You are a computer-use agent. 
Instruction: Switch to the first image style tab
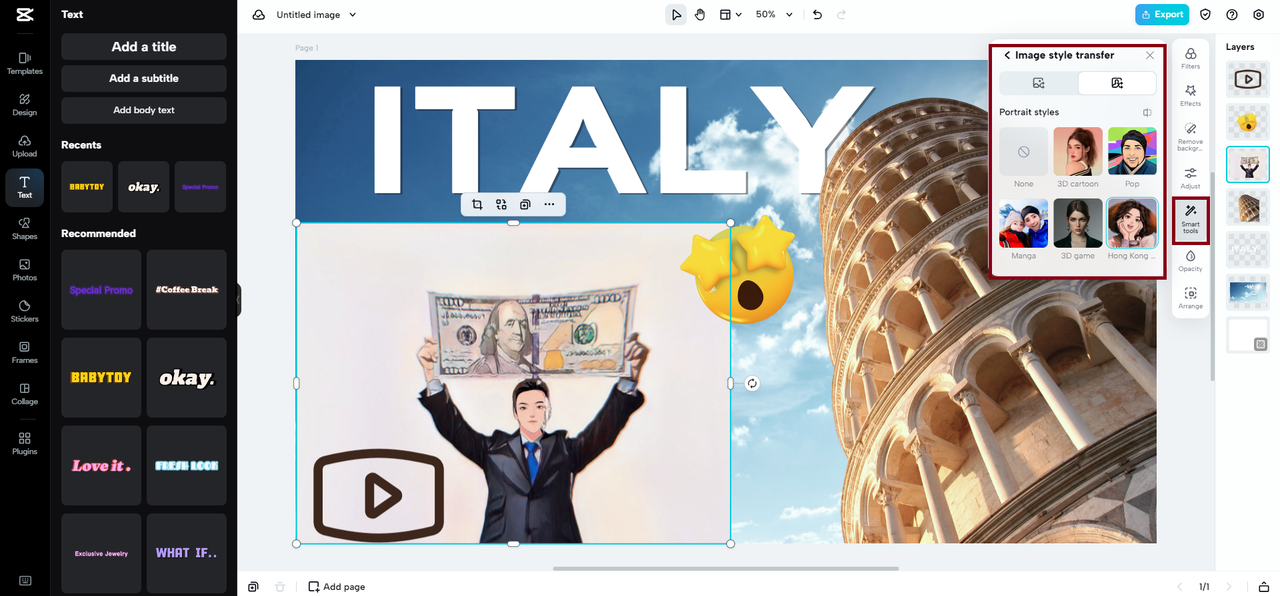(x=1039, y=83)
